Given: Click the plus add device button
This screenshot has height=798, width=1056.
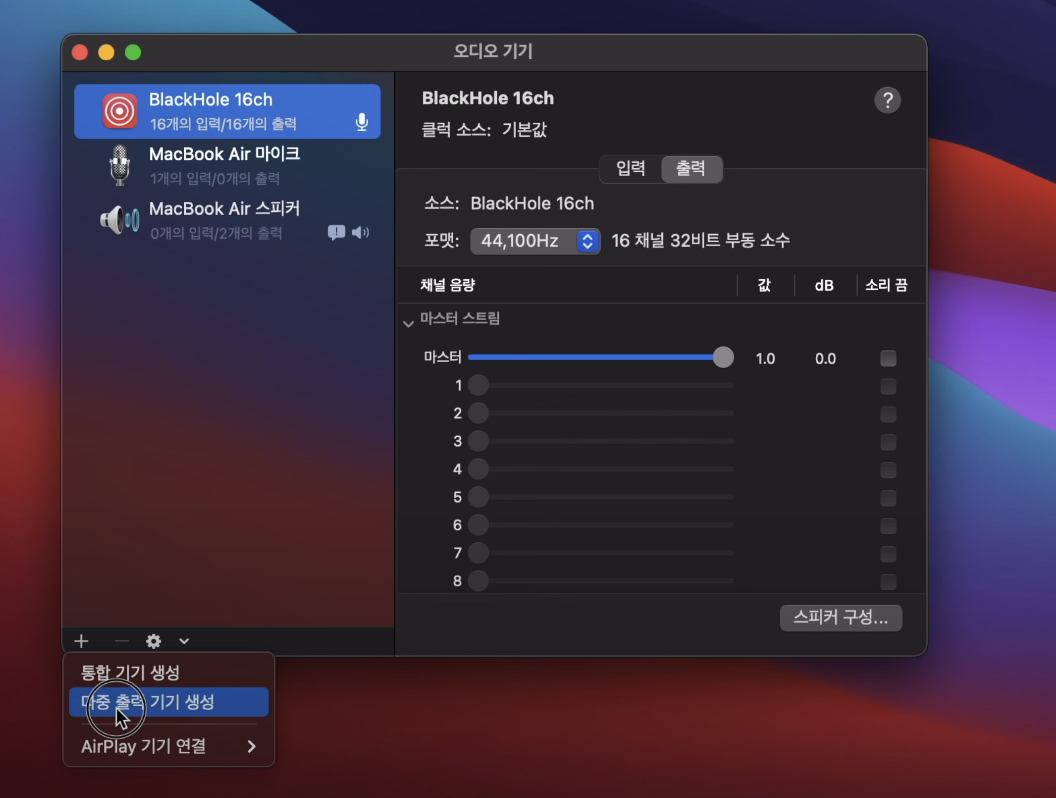Looking at the screenshot, I should click(x=81, y=641).
